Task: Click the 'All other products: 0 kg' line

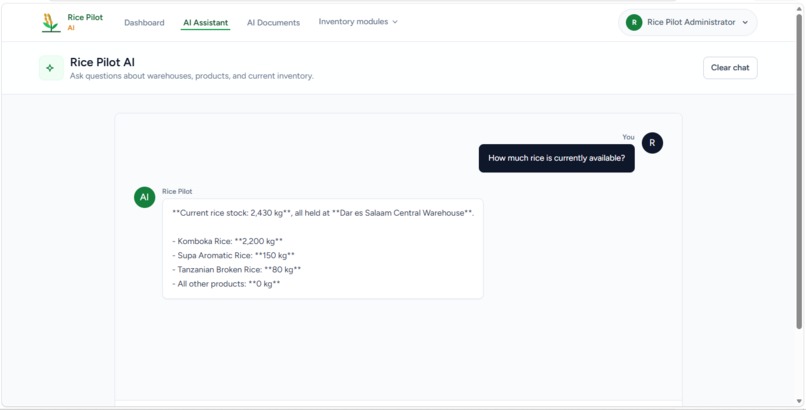Action: (x=226, y=284)
